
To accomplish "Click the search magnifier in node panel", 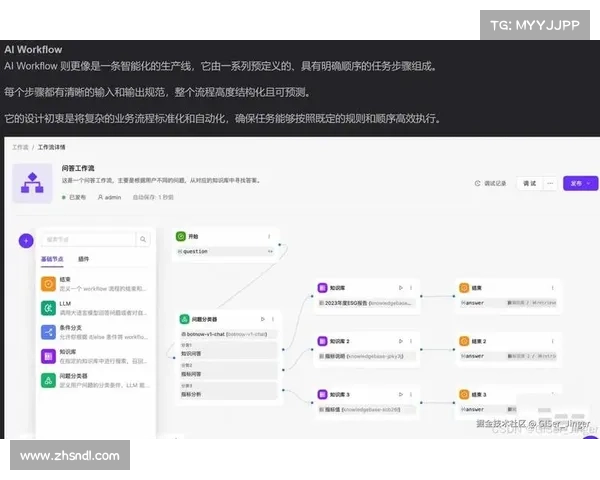I will coord(143,239).
